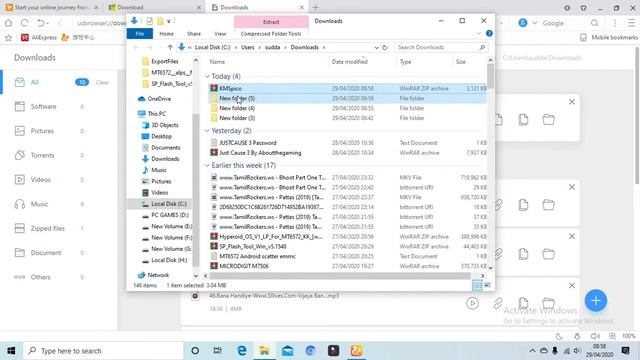Click the search magnifier in Search Downloads
The image size is (640, 360).
[x=482, y=47]
